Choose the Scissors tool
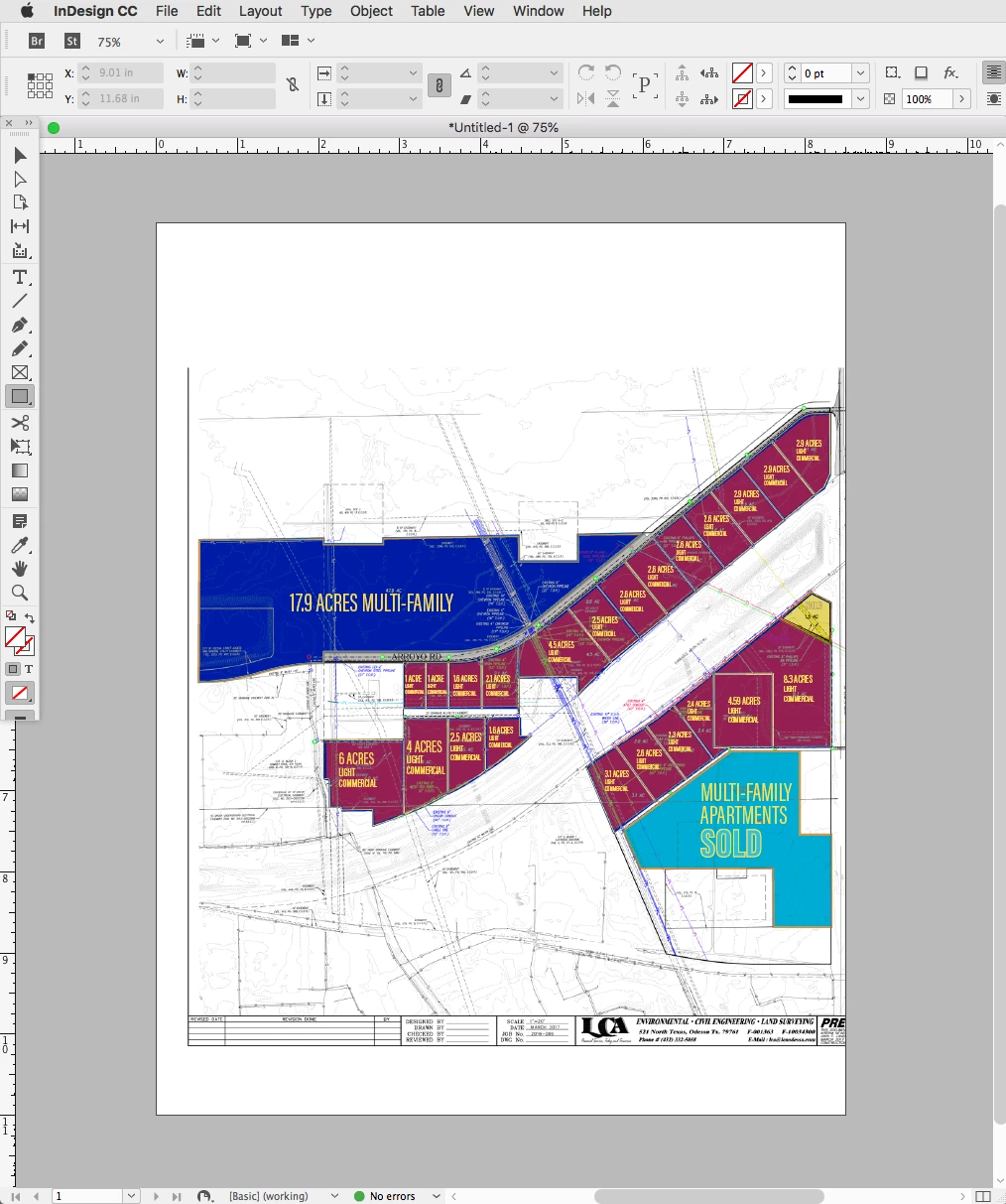 coord(20,423)
